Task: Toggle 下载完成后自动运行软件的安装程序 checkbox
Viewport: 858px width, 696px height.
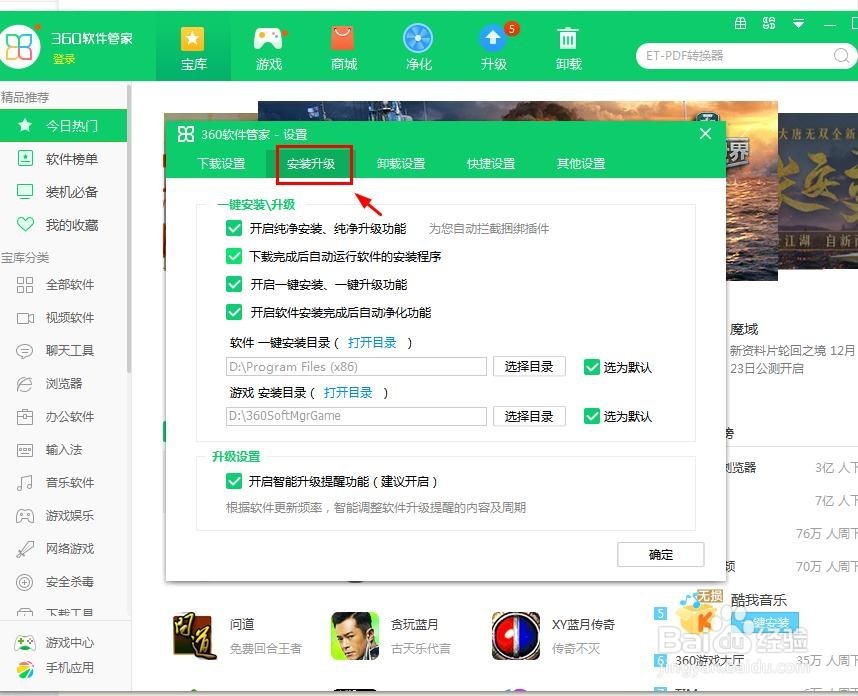Action: 234,256
